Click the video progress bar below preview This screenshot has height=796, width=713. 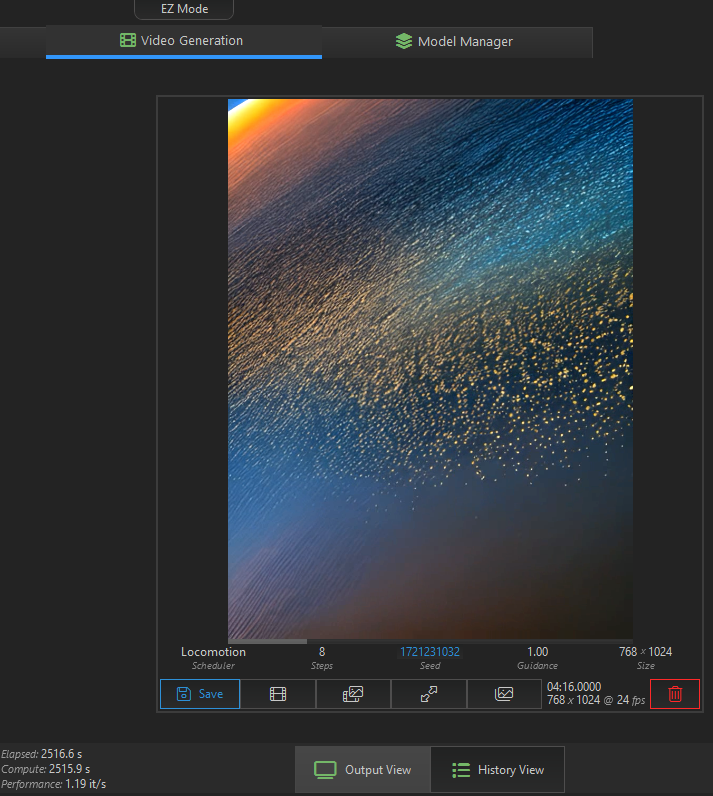click(x=430, y=641)
